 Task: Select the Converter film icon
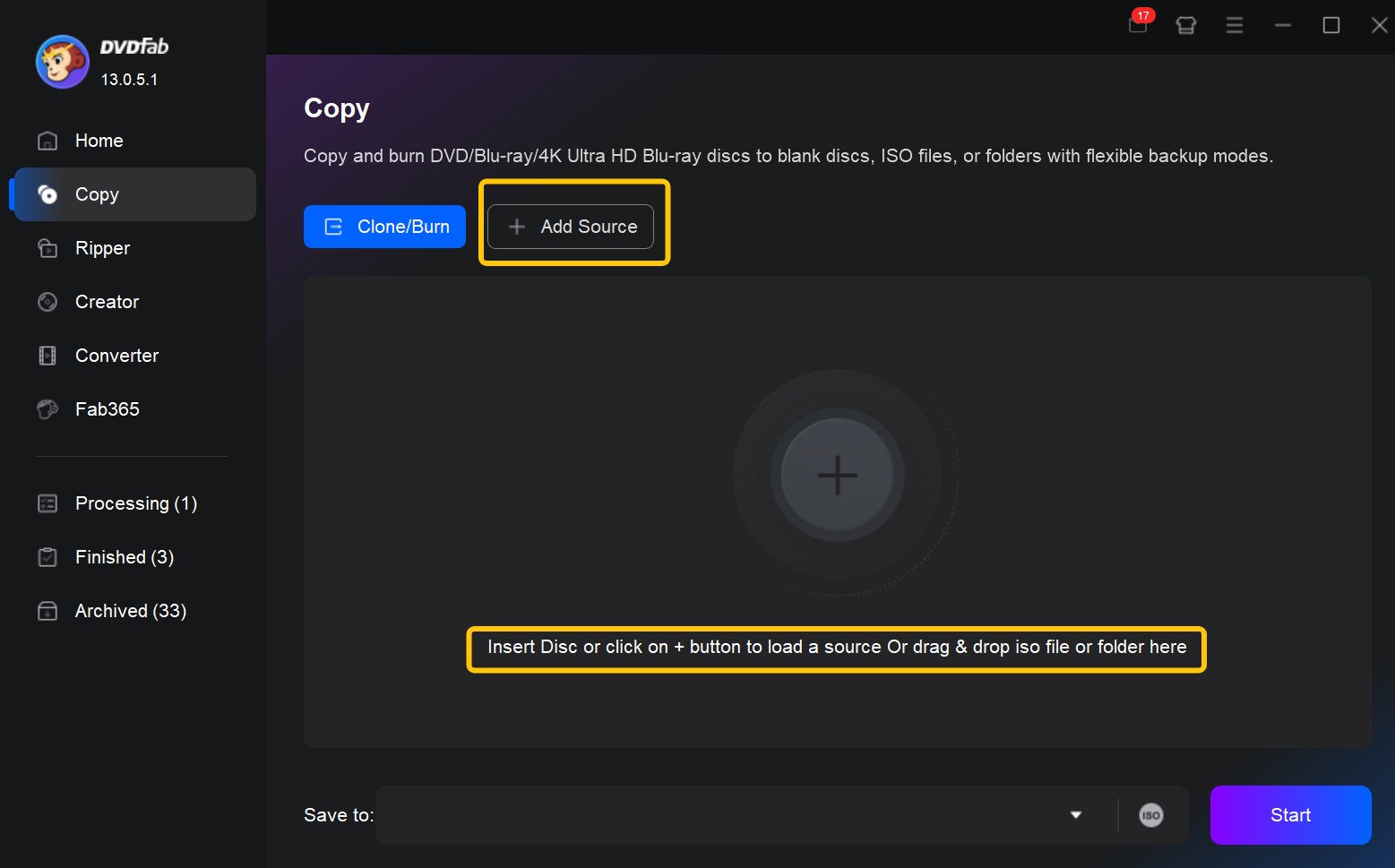tap(47, 356)
